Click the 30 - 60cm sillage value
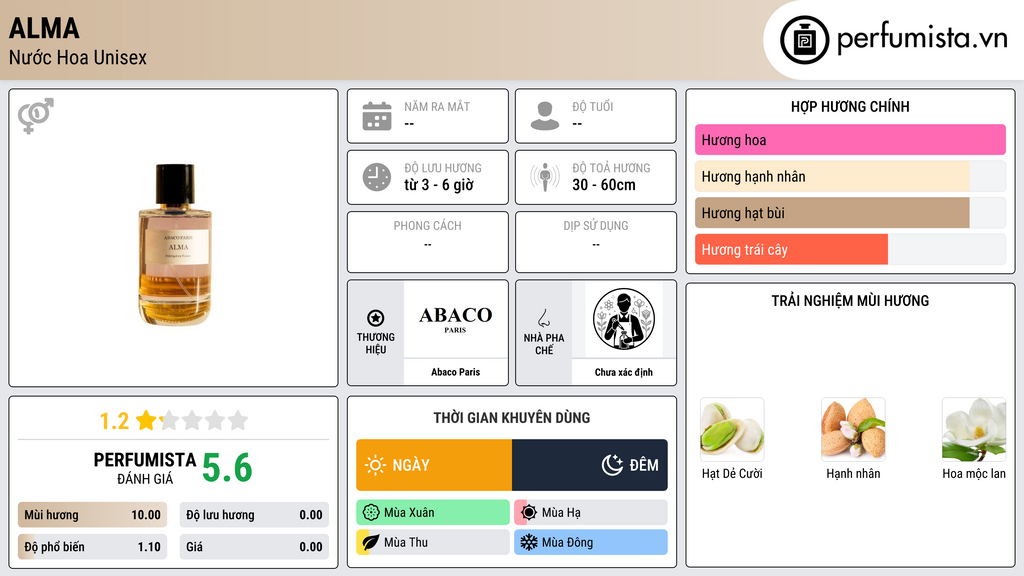The width and height of the screenshot is (1024, 576). [x=604, y=185]
